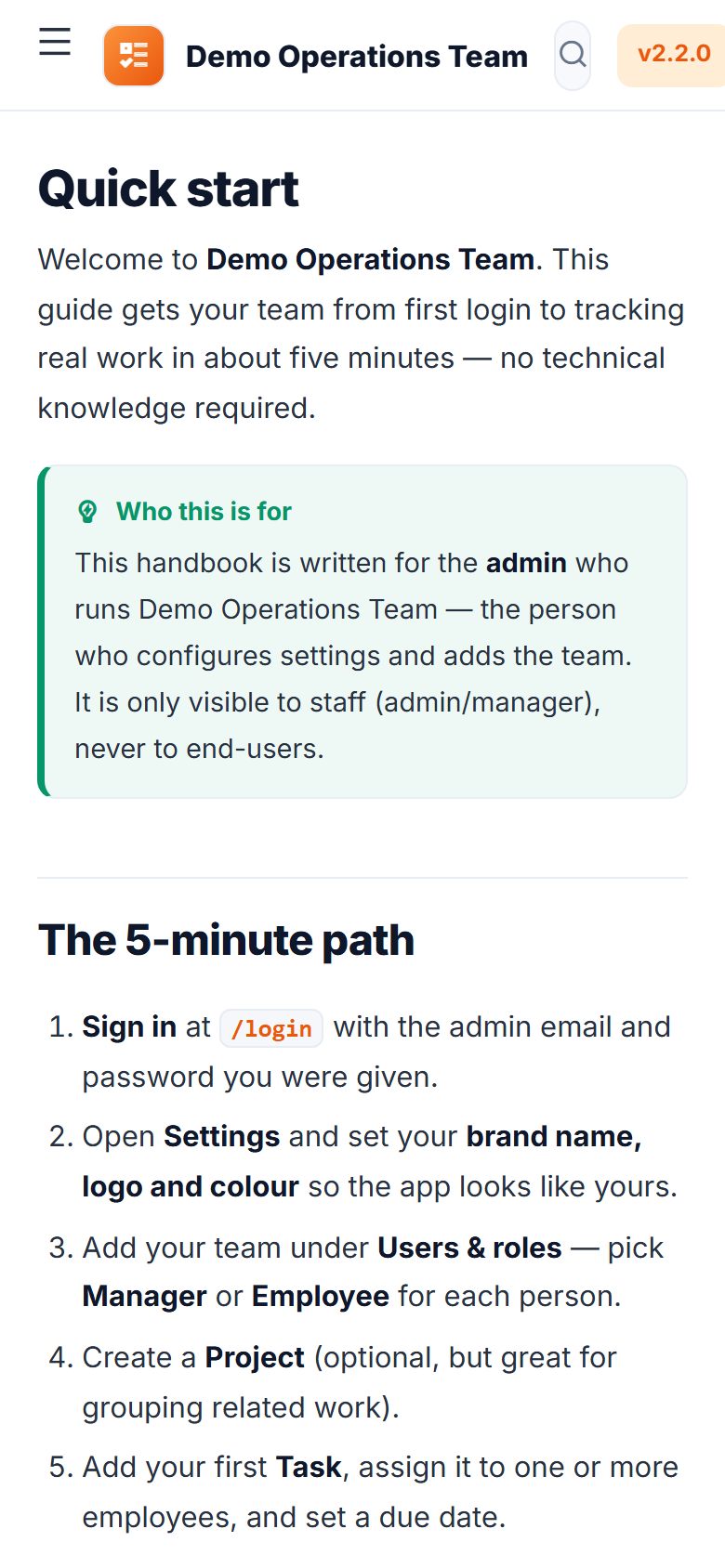Click the bold Employee role text
725x1568 pixels.
(x=321, y=1297)
